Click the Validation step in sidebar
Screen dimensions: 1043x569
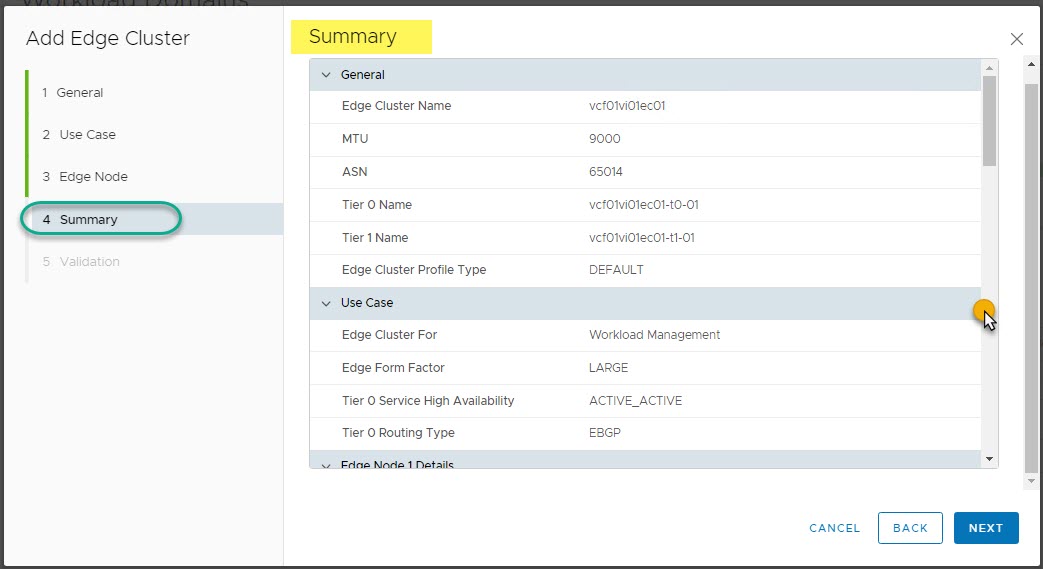[x=89, y=262]
